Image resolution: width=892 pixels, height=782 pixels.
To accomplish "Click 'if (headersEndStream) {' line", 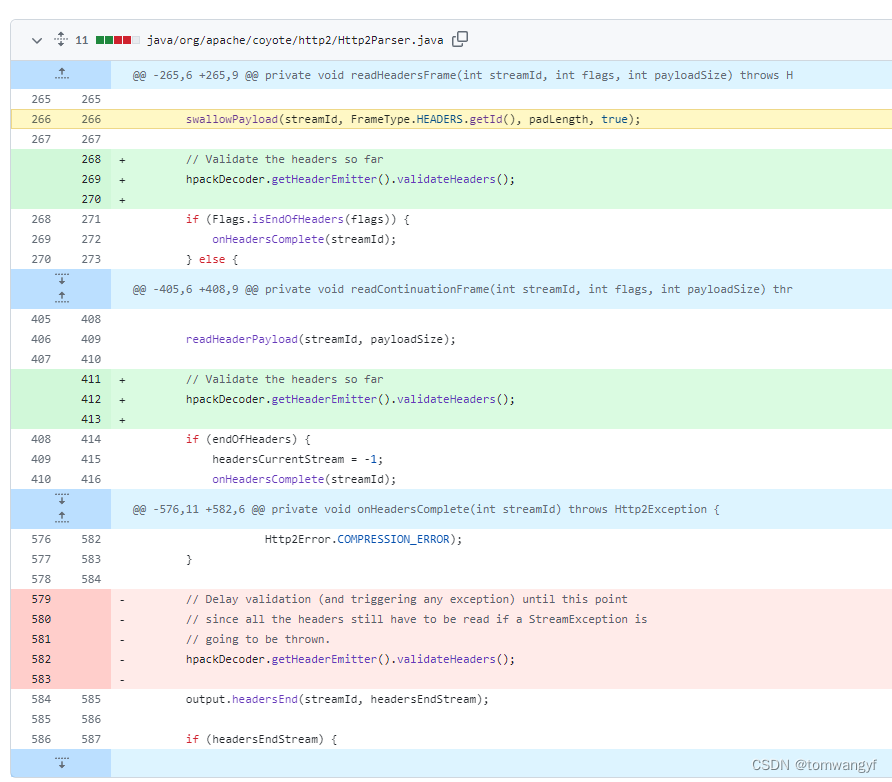I will tap(261, 739).
